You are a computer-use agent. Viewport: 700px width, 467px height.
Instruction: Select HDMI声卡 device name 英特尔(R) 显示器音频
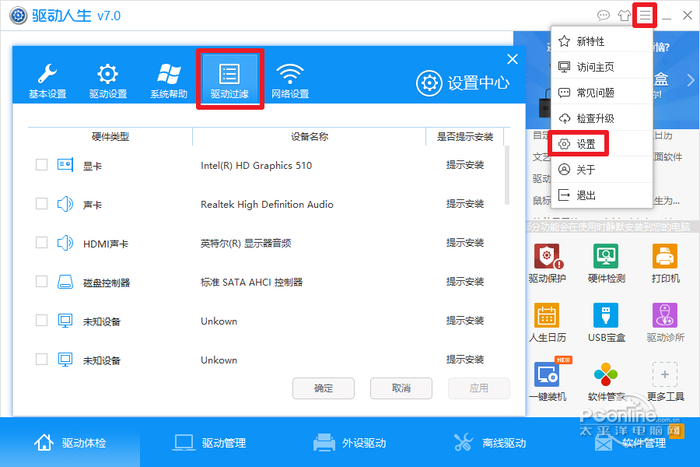(246, 243)
